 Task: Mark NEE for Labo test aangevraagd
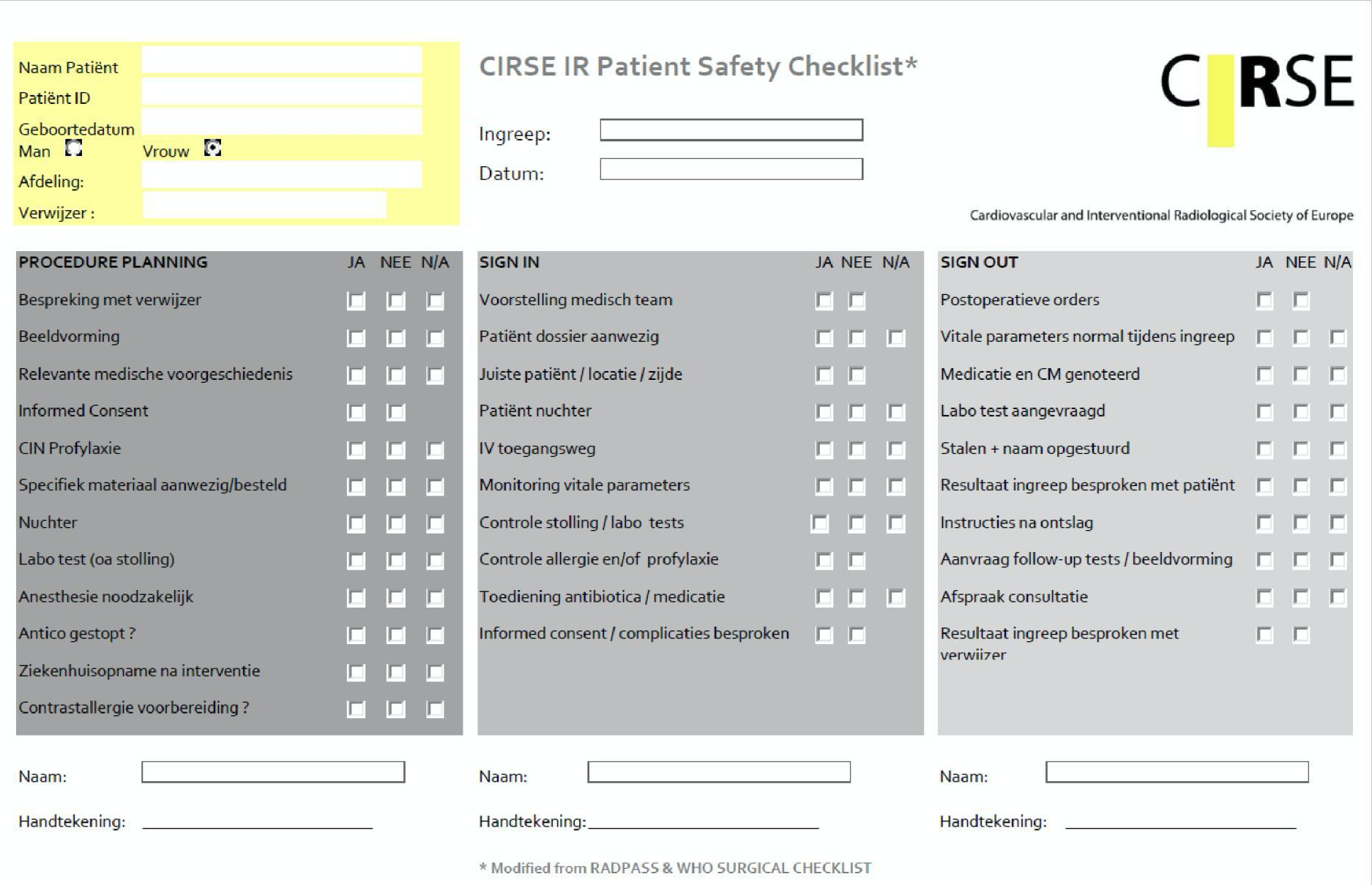(1301, 412)
